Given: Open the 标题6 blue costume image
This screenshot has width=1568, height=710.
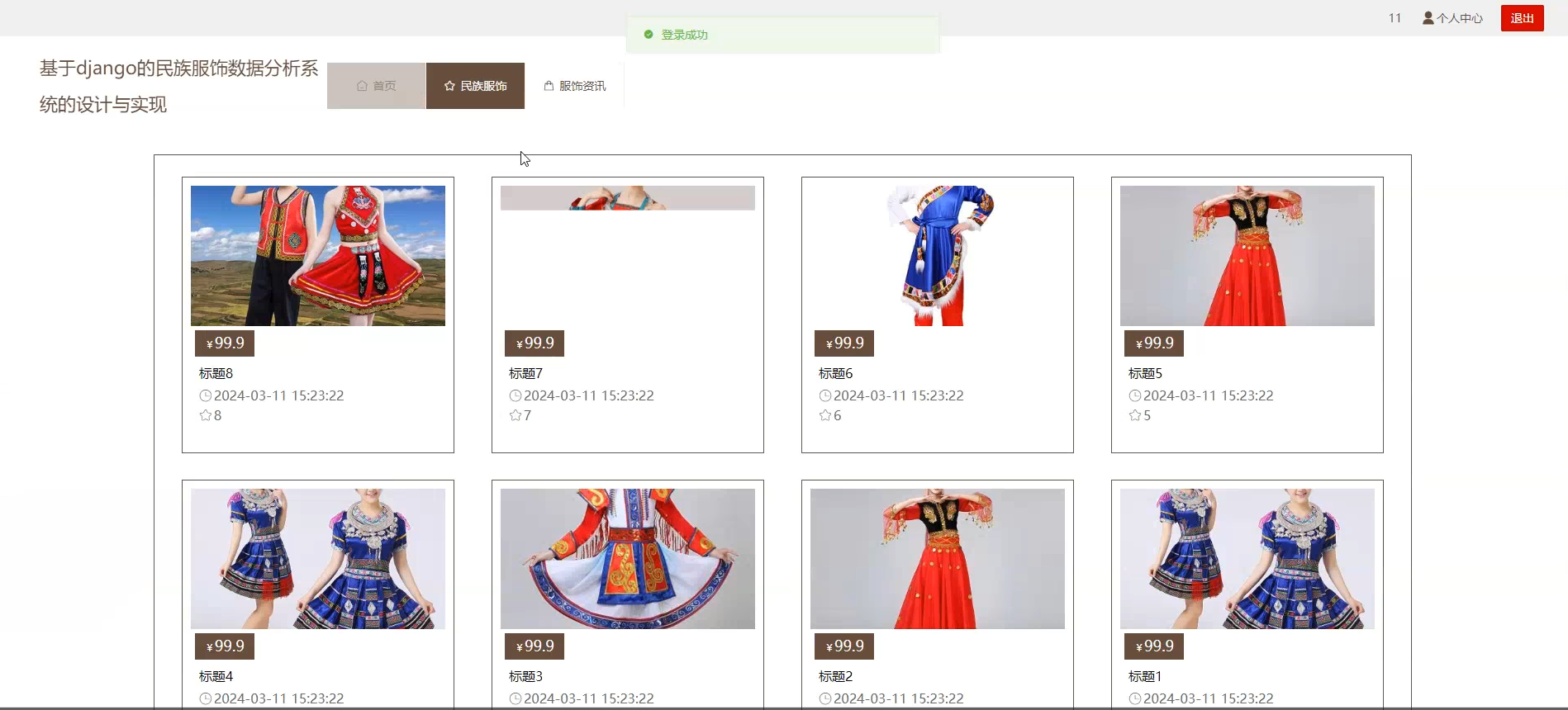Looking at the screenshot, I should 938,256.
